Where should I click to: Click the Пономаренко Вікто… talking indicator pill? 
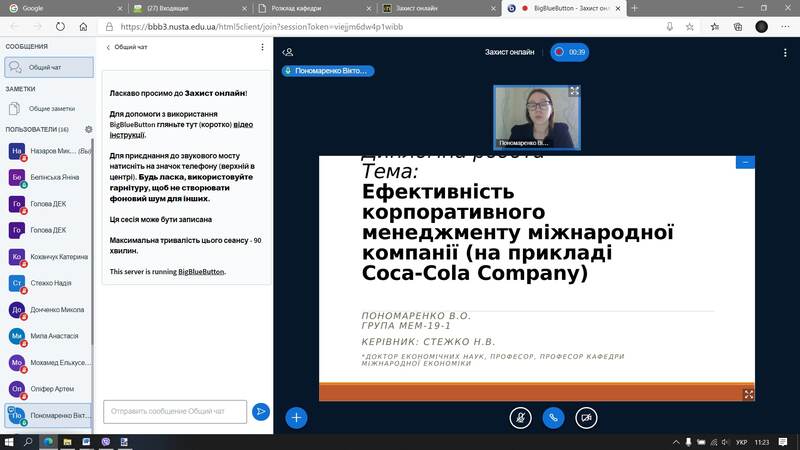[x=328, y=71]
